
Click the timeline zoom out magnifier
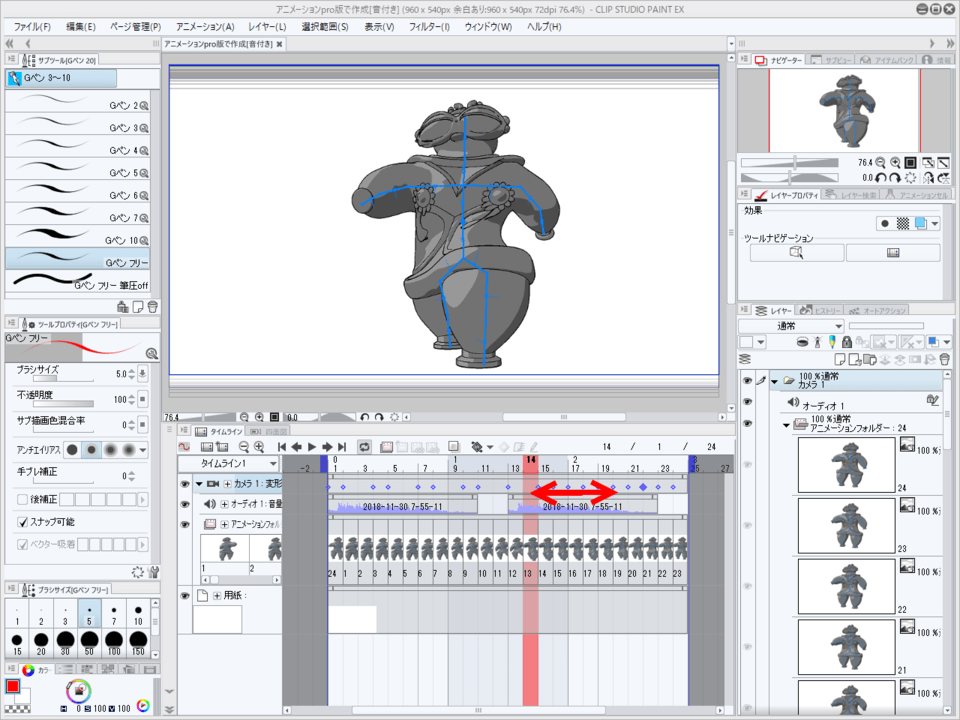tap(244, 447)
